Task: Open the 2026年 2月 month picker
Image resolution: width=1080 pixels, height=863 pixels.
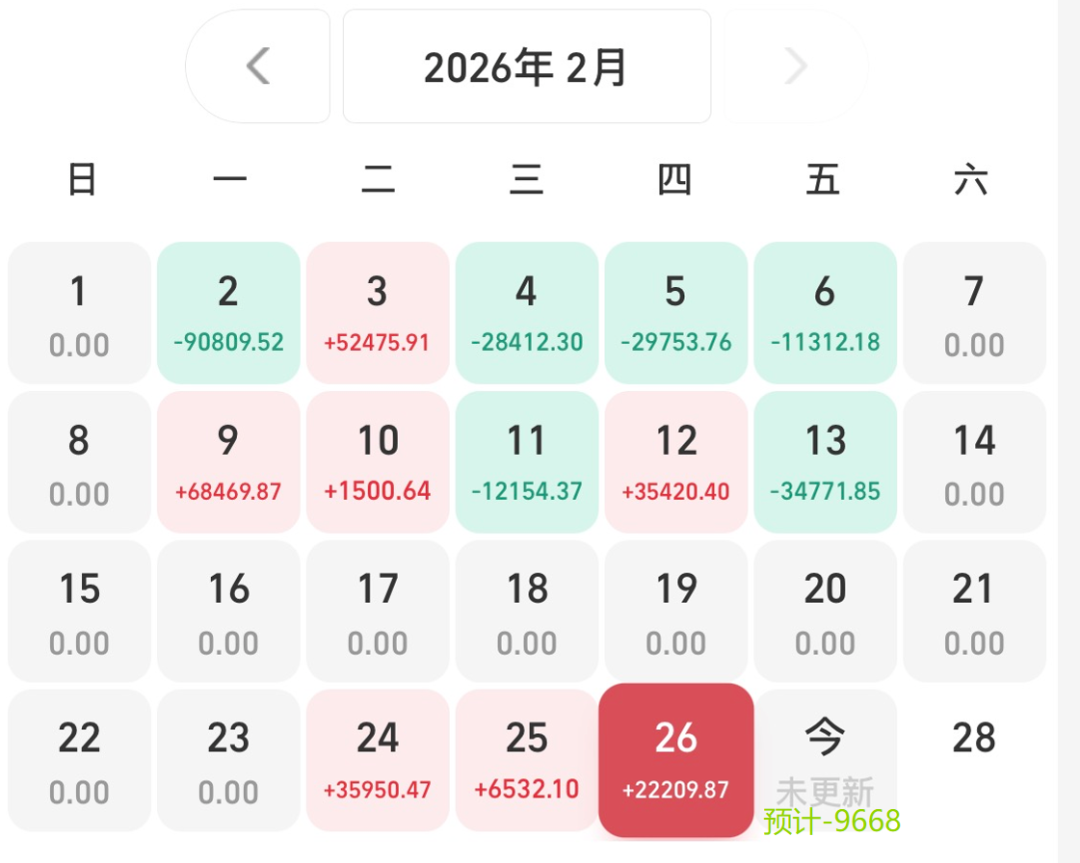Action: (527, 66)
